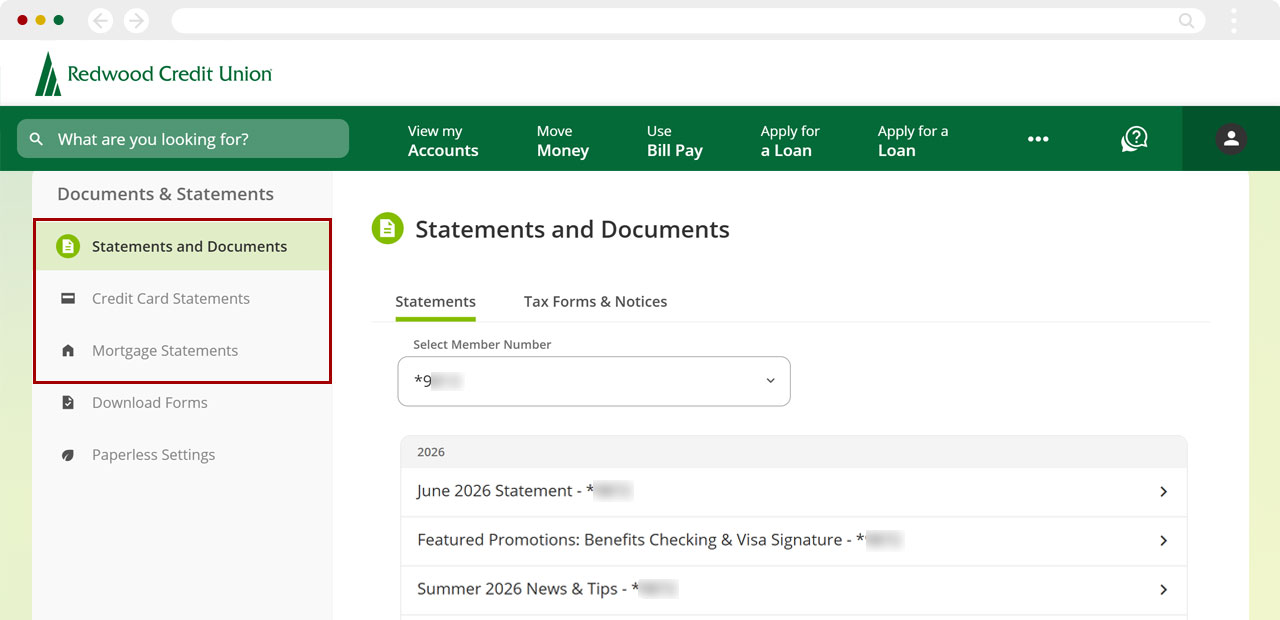The image size is (1280, 620).
Task: Open the help chat question icon
Action: tap(1134, 139)
